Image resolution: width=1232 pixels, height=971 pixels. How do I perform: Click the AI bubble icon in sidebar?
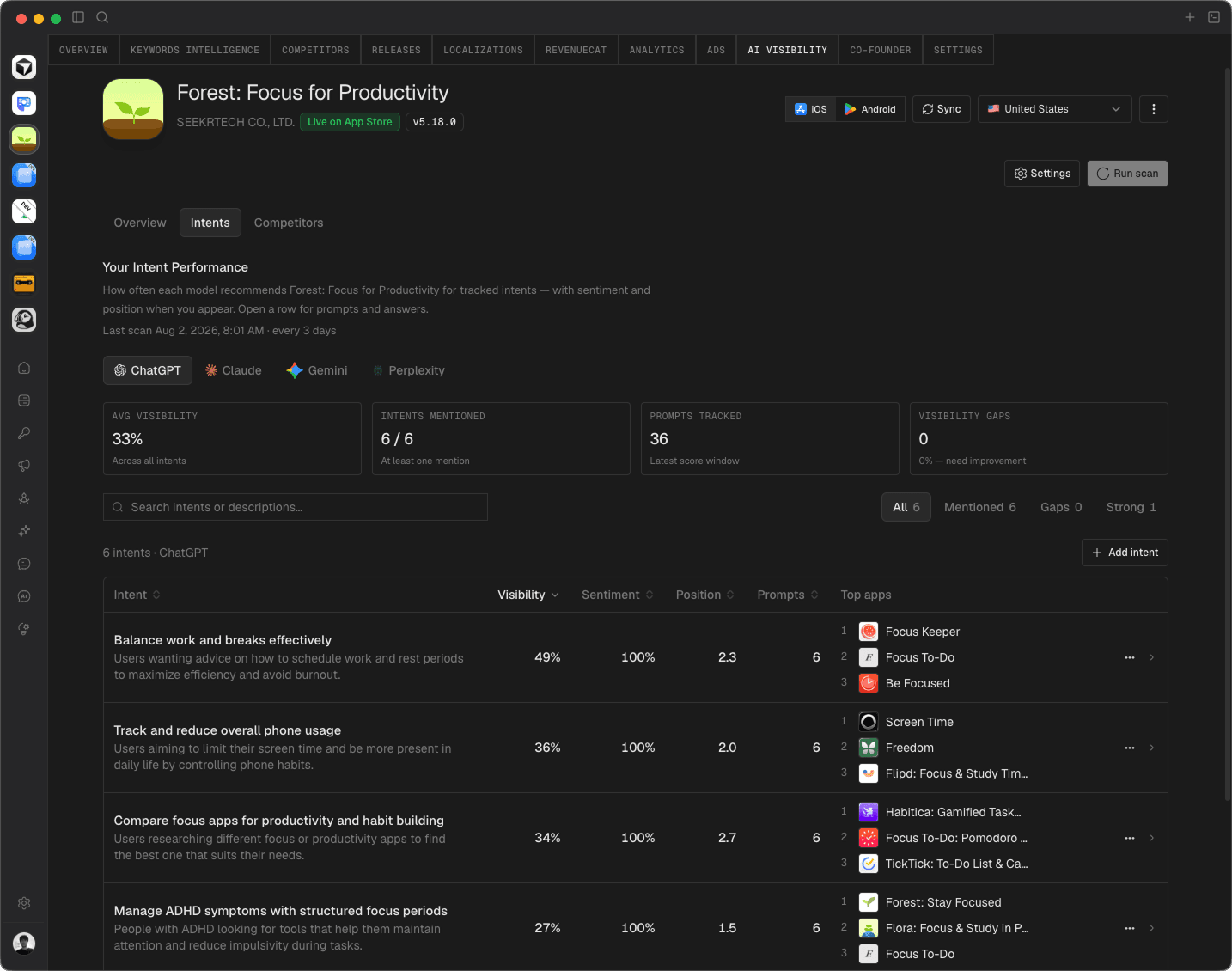(x=24, y=596)
